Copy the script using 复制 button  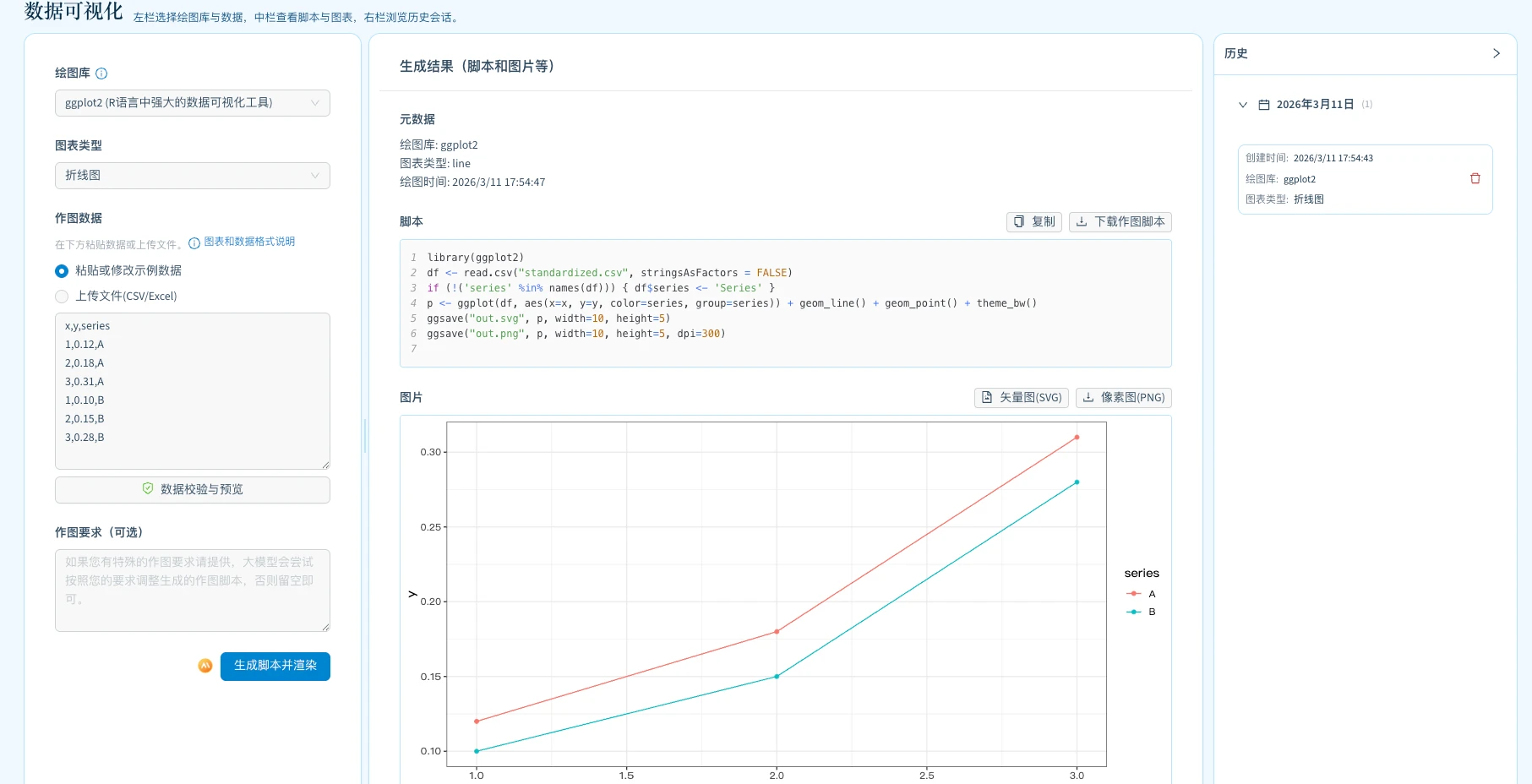pos(1034,222)
